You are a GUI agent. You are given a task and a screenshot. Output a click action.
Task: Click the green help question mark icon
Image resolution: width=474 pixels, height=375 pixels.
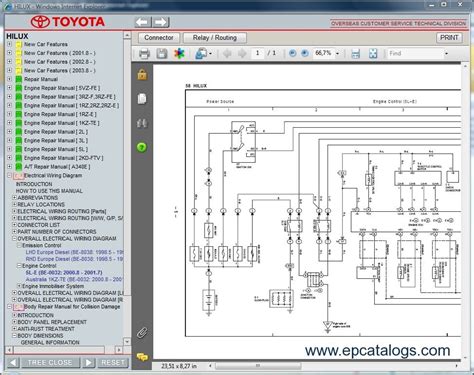click(x=142, y=147)
